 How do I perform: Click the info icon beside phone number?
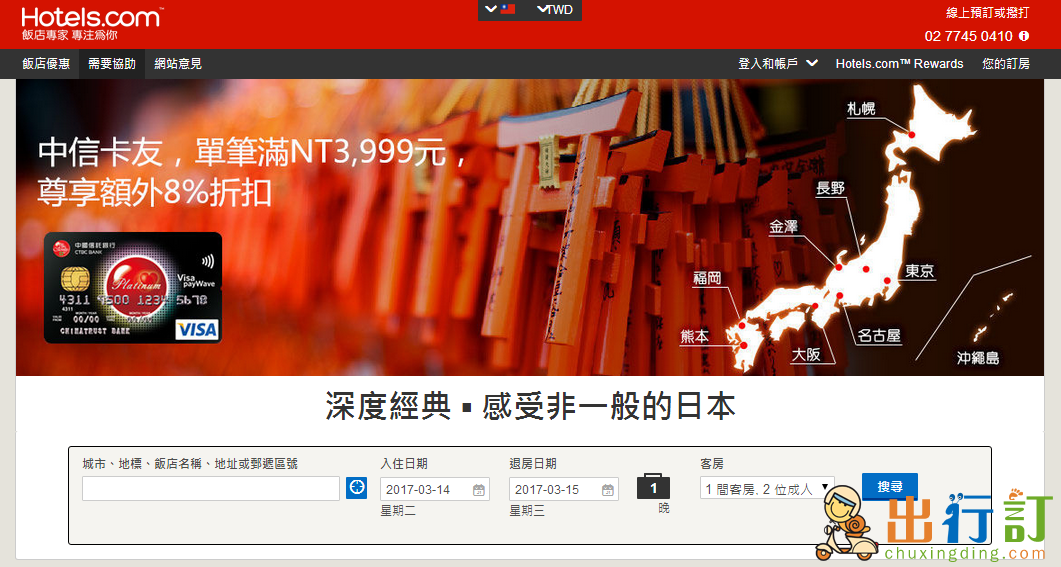[x=1024, y=36]
